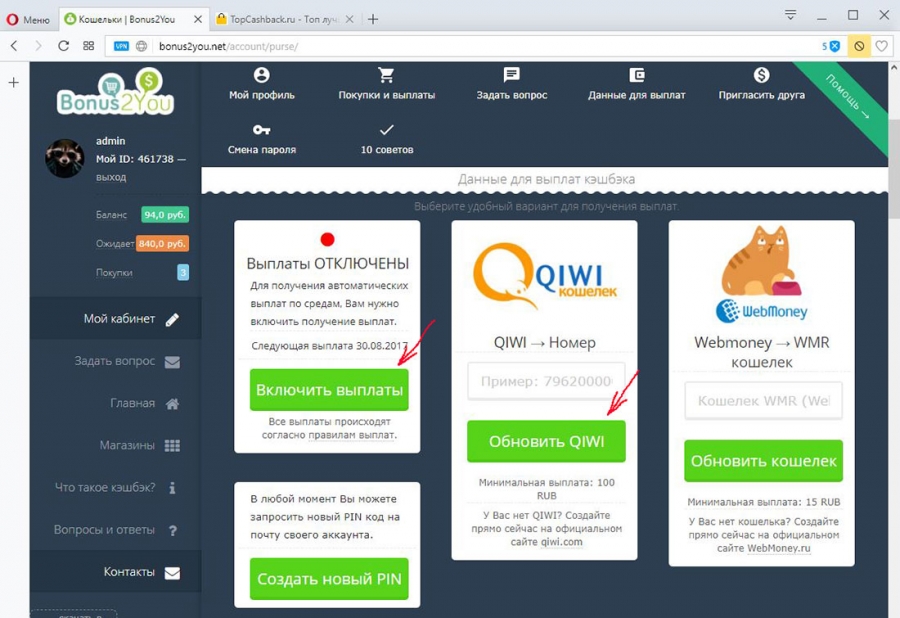Click the 94,0 руб. balance badge
Screen dimensions: 900x618
pos(165,215)
